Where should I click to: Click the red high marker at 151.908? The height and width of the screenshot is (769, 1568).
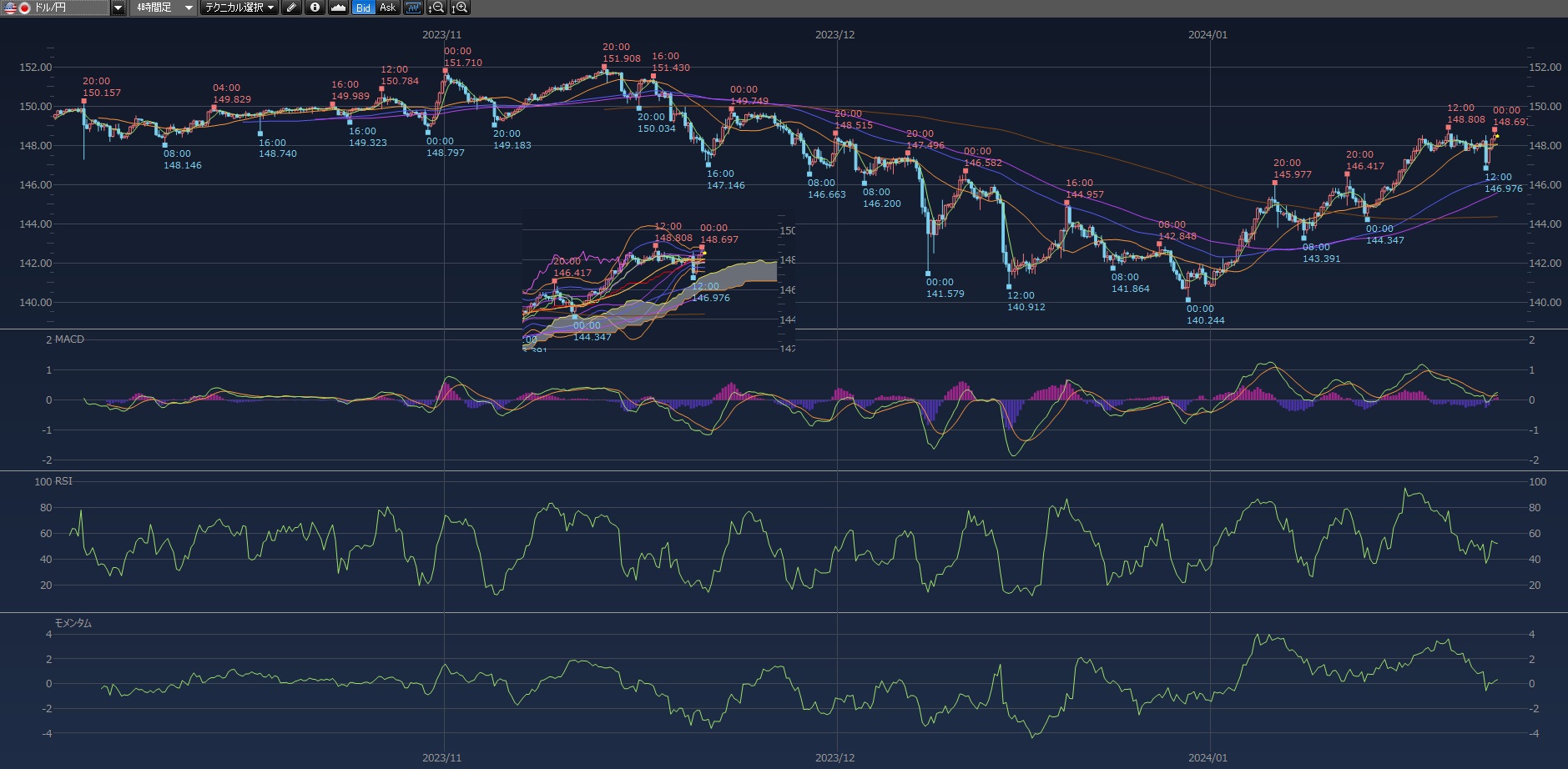(604, 67)
